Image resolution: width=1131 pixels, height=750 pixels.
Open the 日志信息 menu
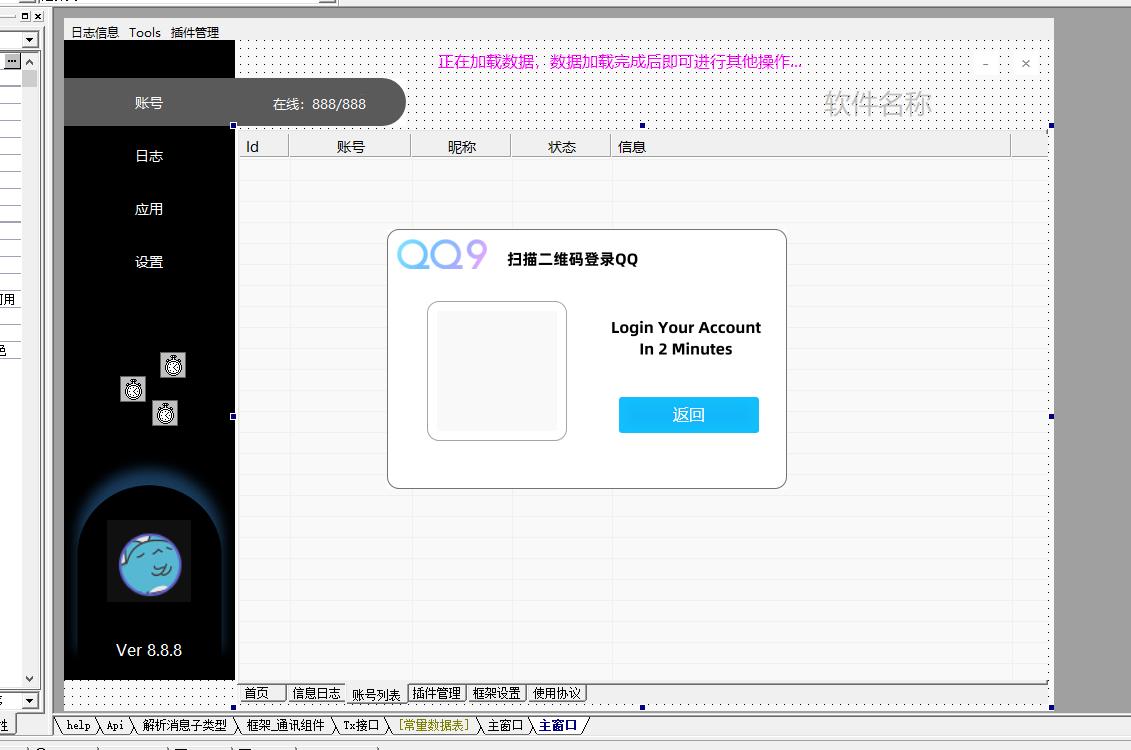tap(94, 32)
